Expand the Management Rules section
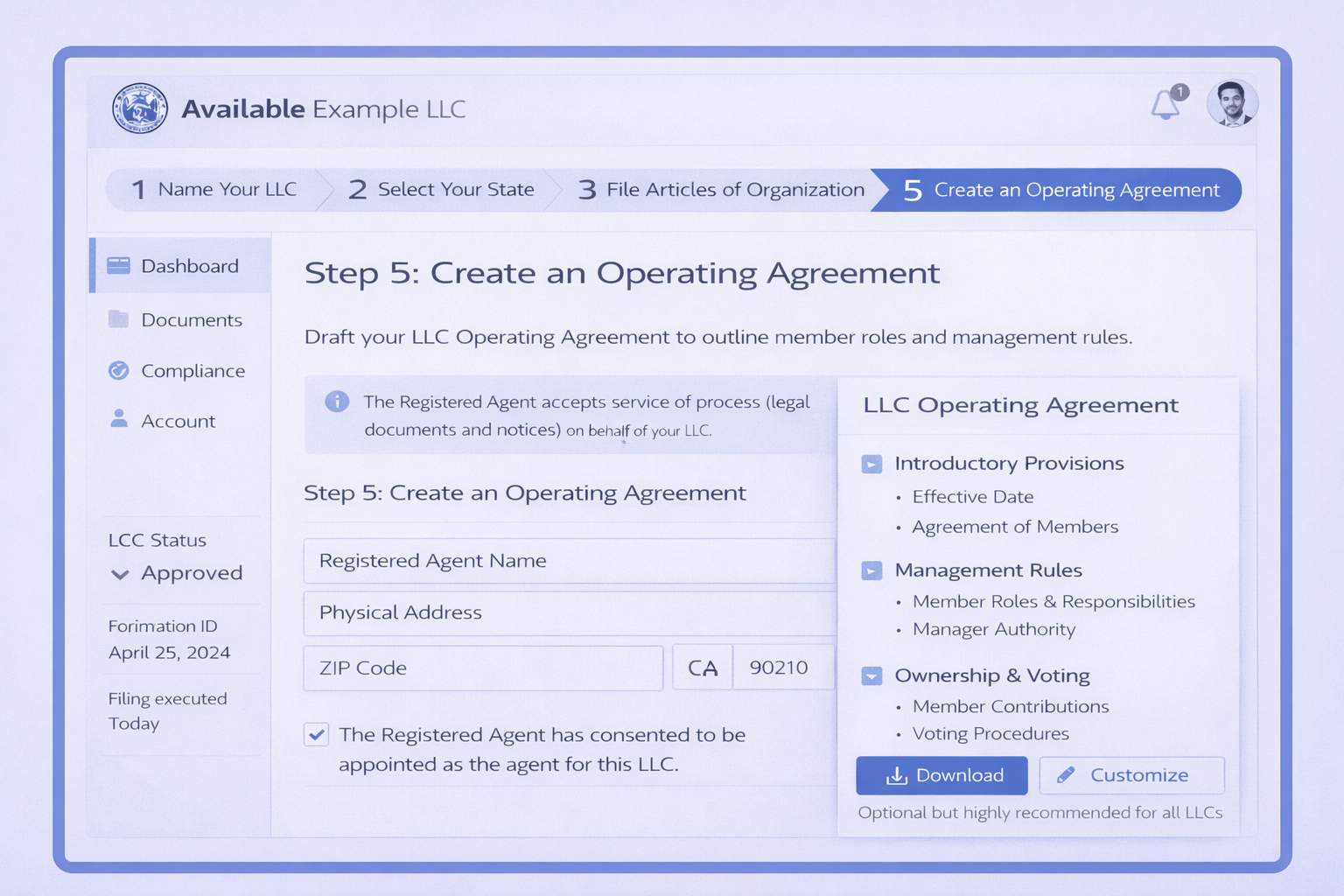Screen dimensions: 1344x896 (x=871, y=570)
